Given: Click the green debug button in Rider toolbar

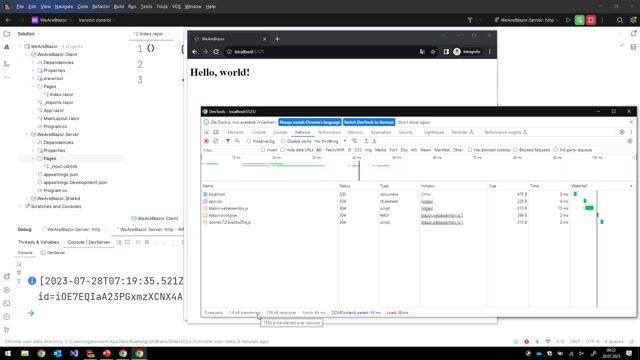Looking at the screenshot, I should (579, 20).
